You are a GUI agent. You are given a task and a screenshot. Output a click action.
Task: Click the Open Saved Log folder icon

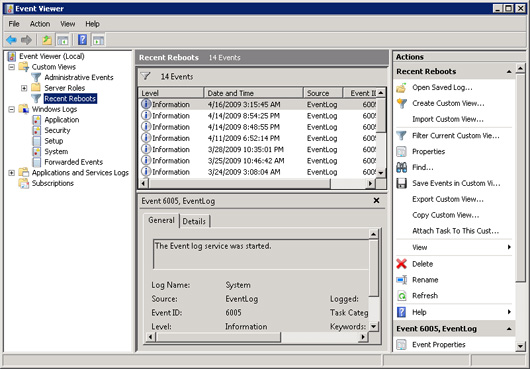(x=401, y=88)
